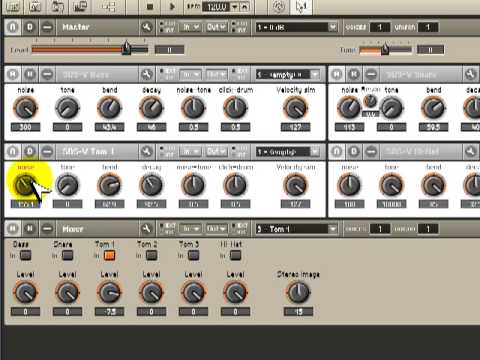Click the B view button on the Mixer header
480x360 pixels.
click(x=30, y=229)
